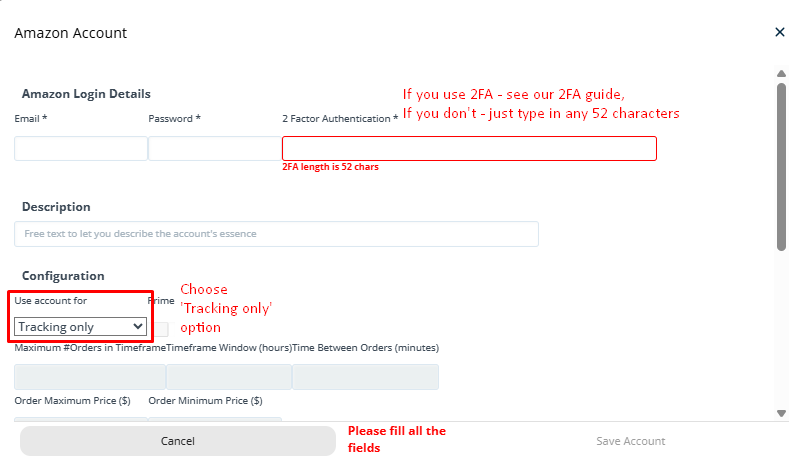Click the Description free text box
The height and width of the screenshot is (474, 799).
pyautogui.click(x=276, y=234)
